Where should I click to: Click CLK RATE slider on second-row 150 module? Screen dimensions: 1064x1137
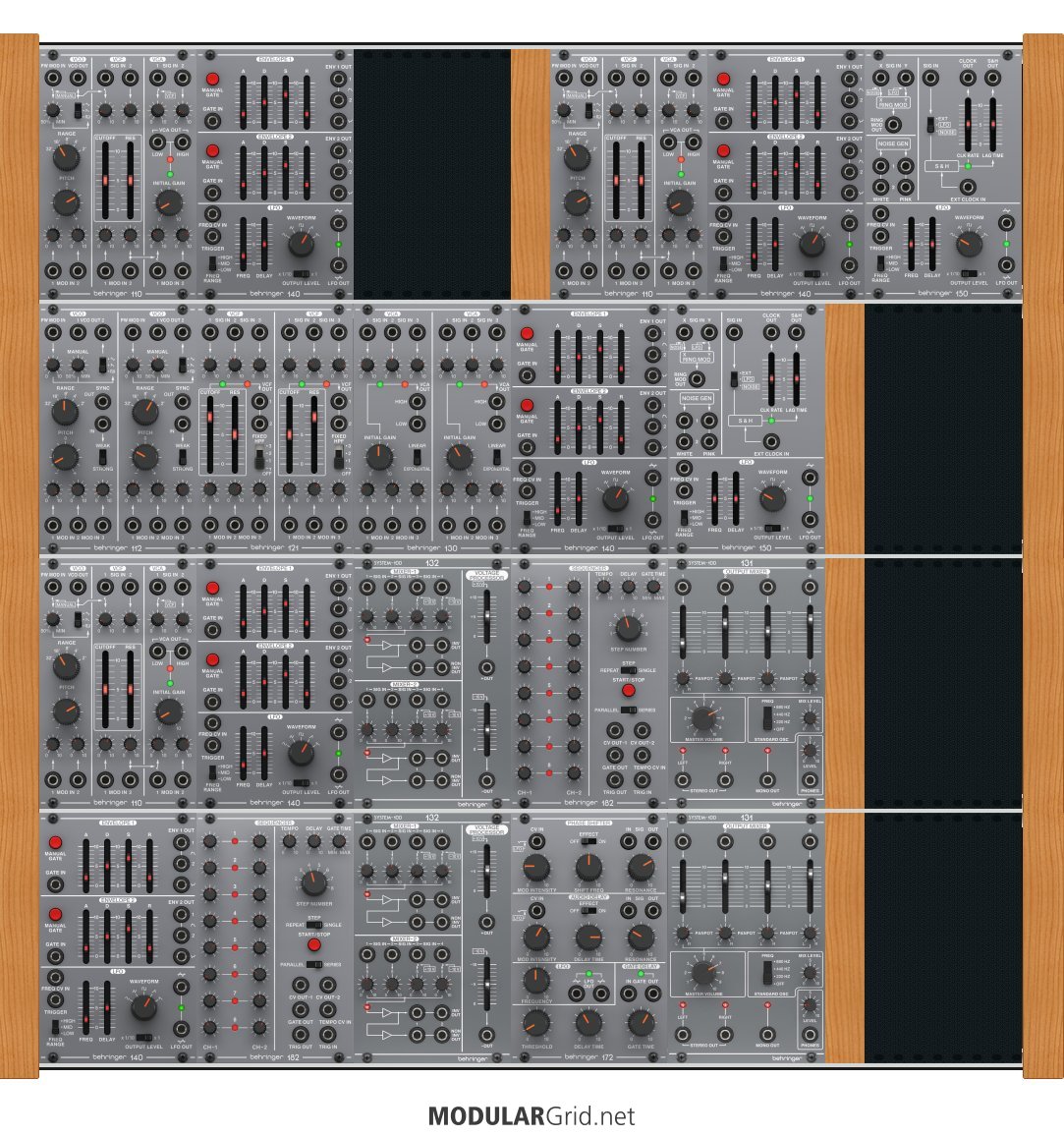(x=771, y=379)
